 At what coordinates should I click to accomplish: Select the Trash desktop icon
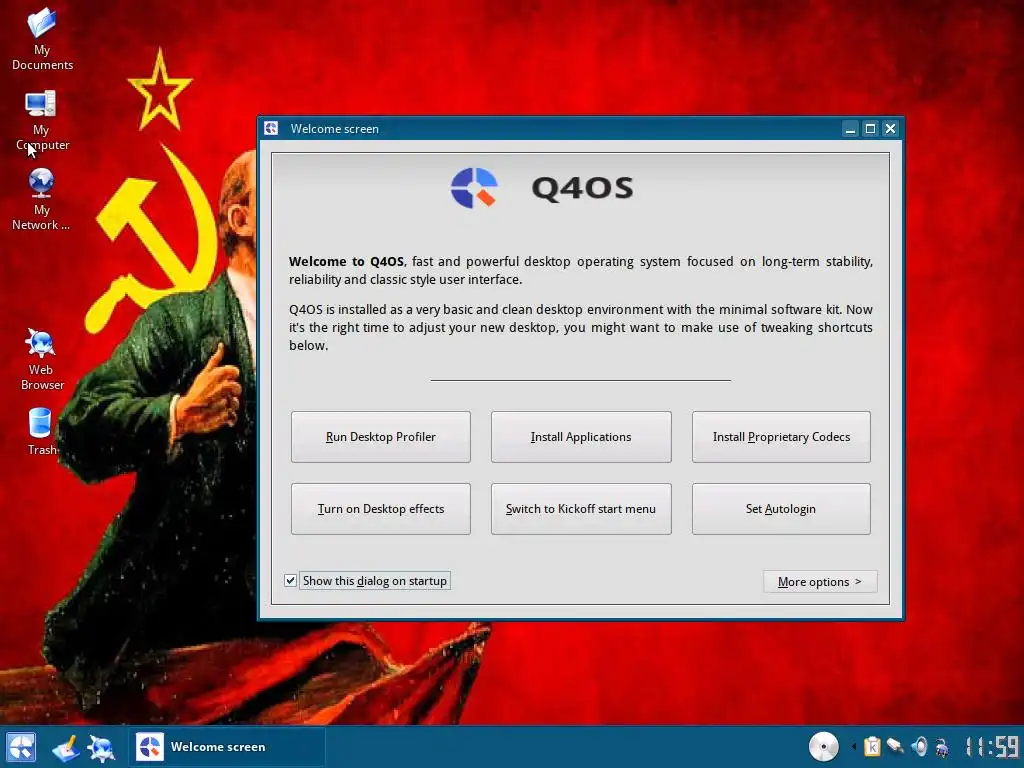pos(40,431)
